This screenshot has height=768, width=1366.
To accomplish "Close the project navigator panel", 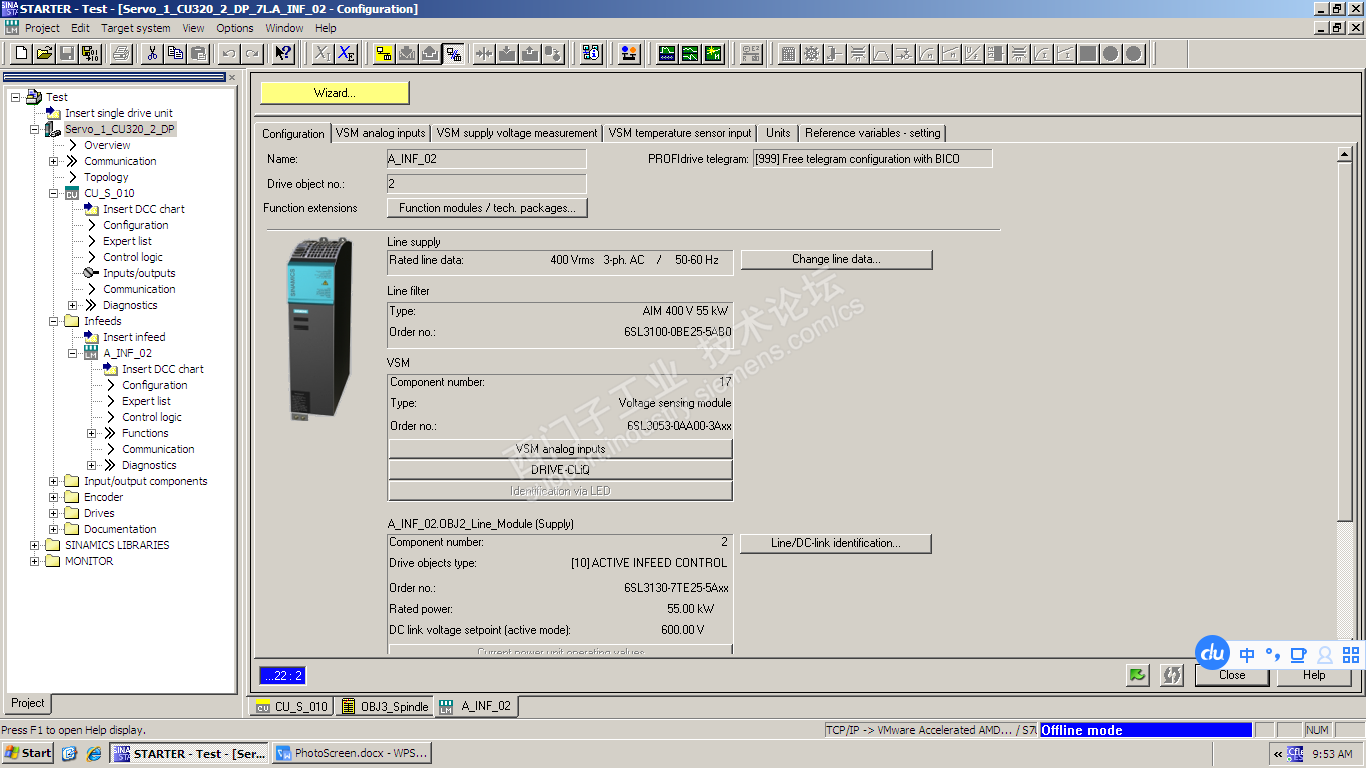I will pos(232,77).
